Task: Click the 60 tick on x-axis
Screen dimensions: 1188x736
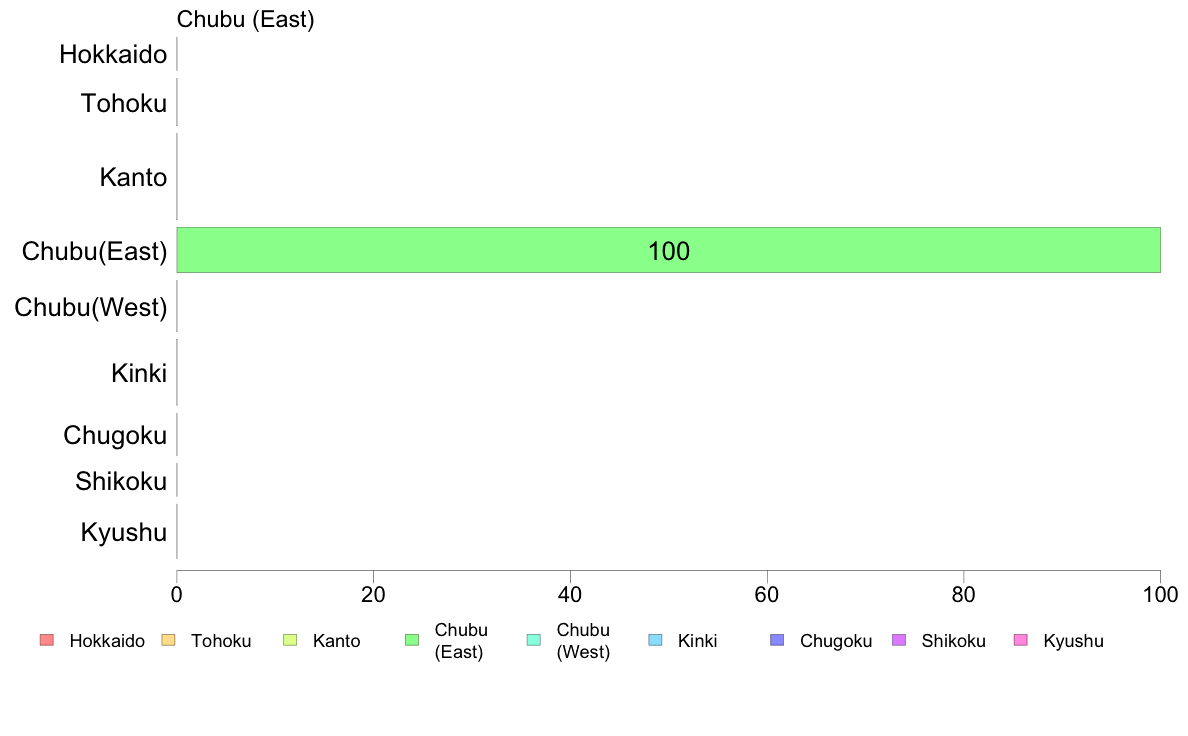Action: [x=767, y=595]
